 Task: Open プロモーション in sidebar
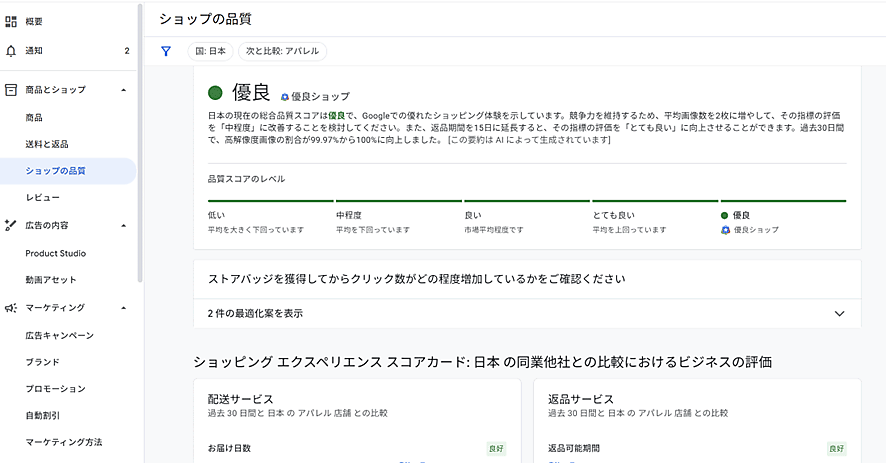tap(55, 389)
